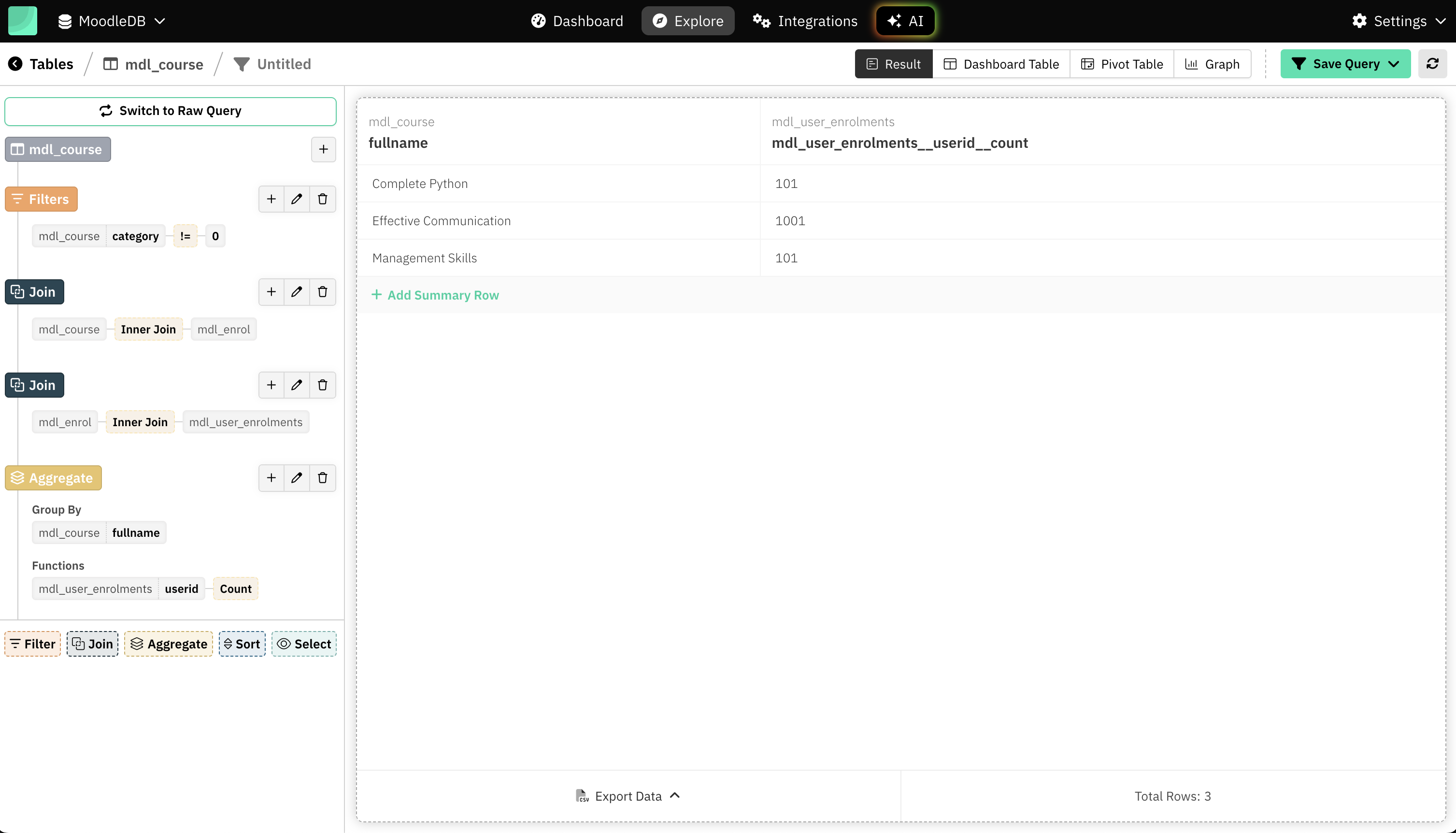Click the Count function chip
The height and width of the screenshot is (833, 1456).
click(x=236, y=589)
